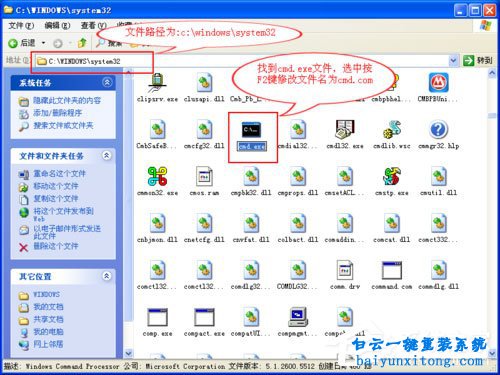
Task: Select the cmmon32.exe file icon
Action: pyautogui.click(x=157, y=176)
